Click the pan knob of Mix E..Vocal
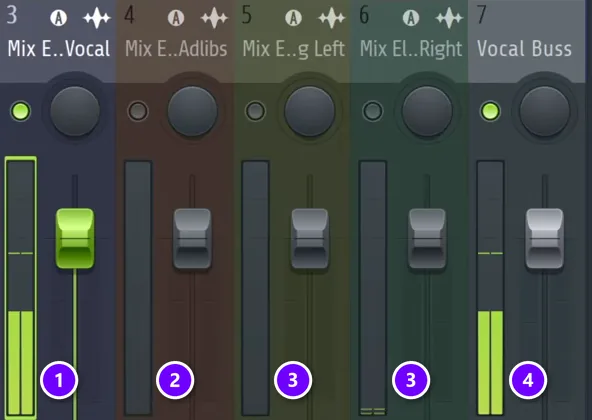 point(75,111)
